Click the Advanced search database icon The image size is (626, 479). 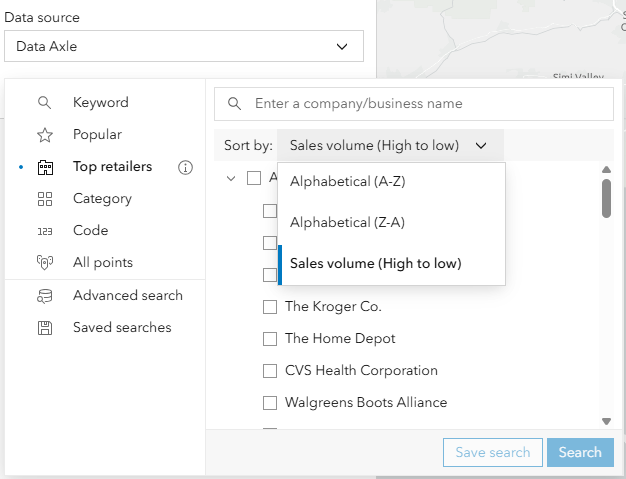45,296
